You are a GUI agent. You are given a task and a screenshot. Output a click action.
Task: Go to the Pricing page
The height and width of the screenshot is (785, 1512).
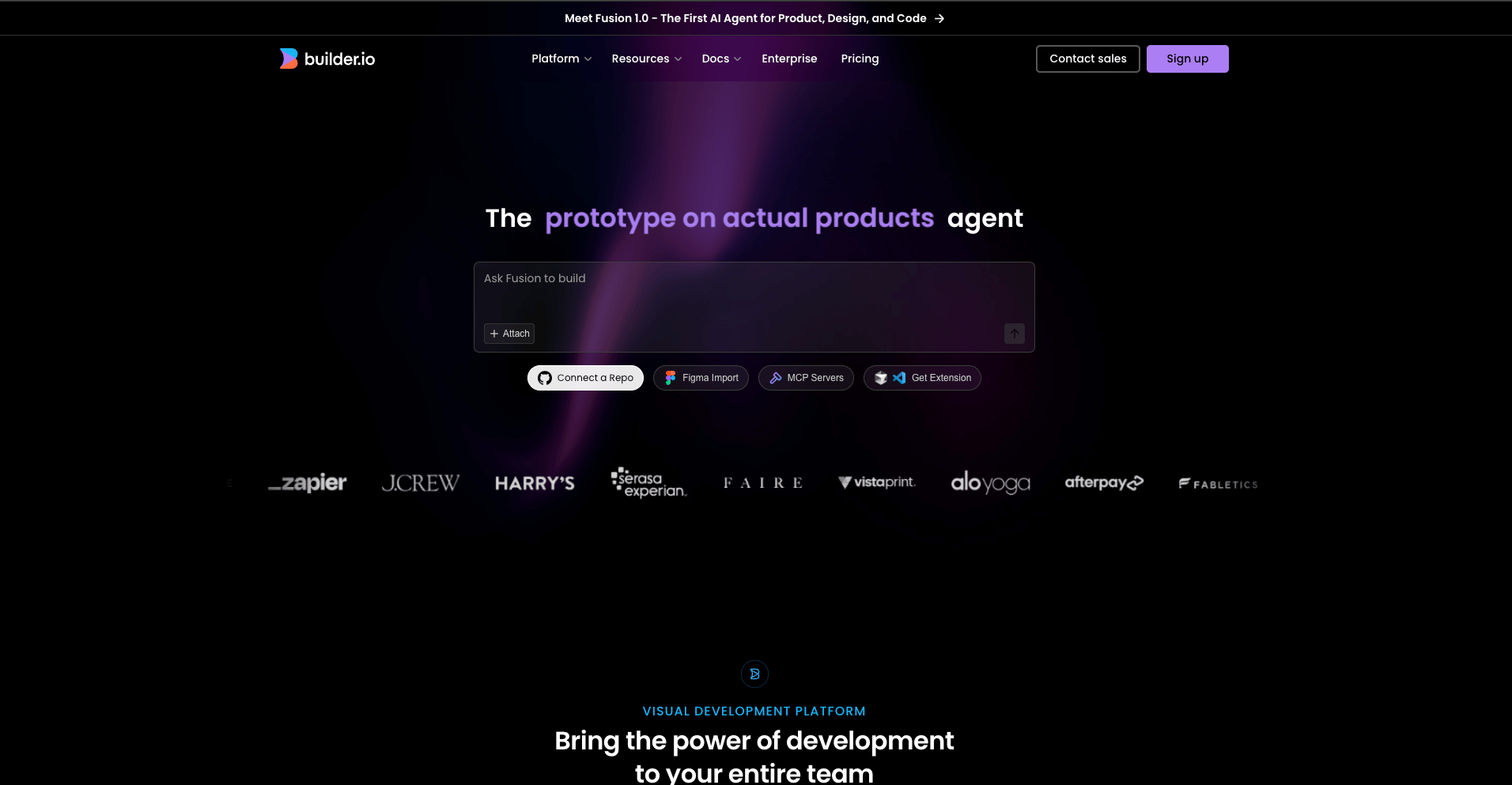pyautogui.click(x=860, y=58)
